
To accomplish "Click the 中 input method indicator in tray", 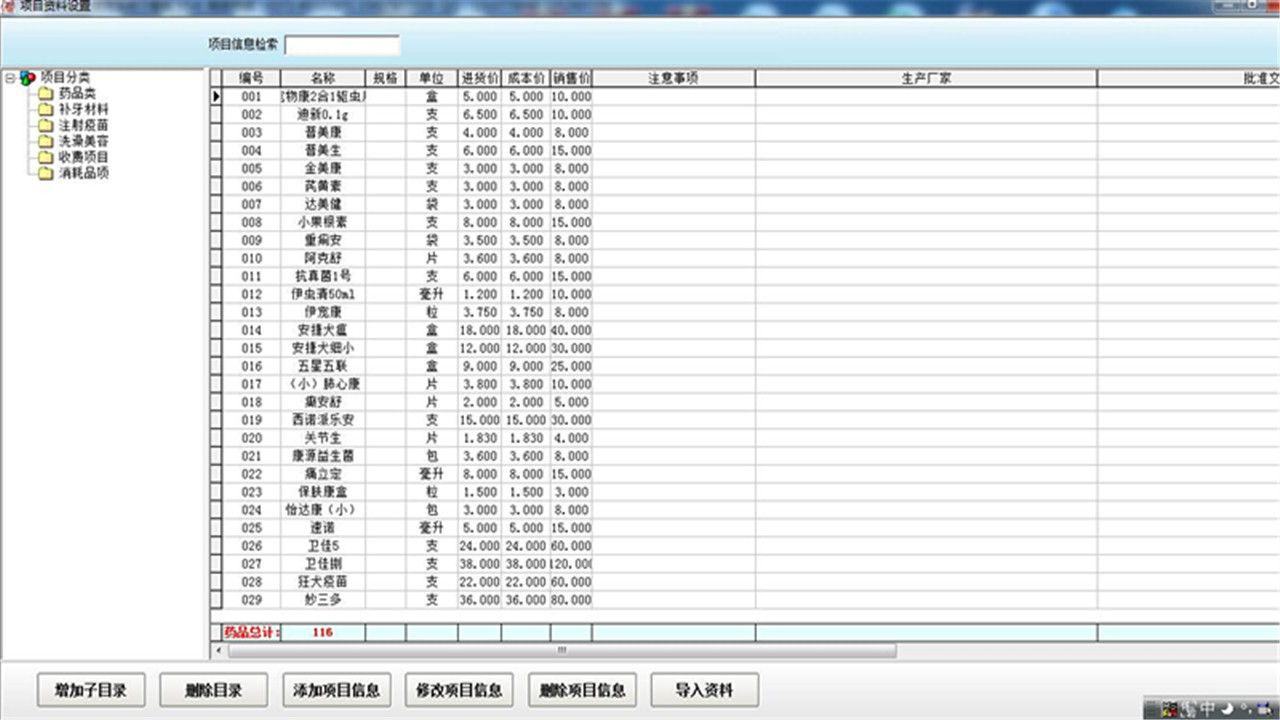I will point(1207,707).
